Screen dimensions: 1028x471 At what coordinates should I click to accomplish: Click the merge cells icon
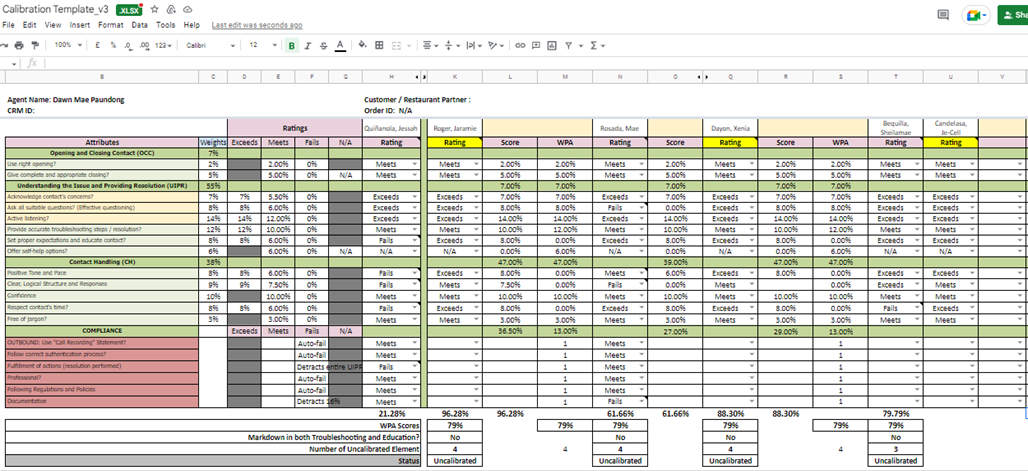(396, 45)
